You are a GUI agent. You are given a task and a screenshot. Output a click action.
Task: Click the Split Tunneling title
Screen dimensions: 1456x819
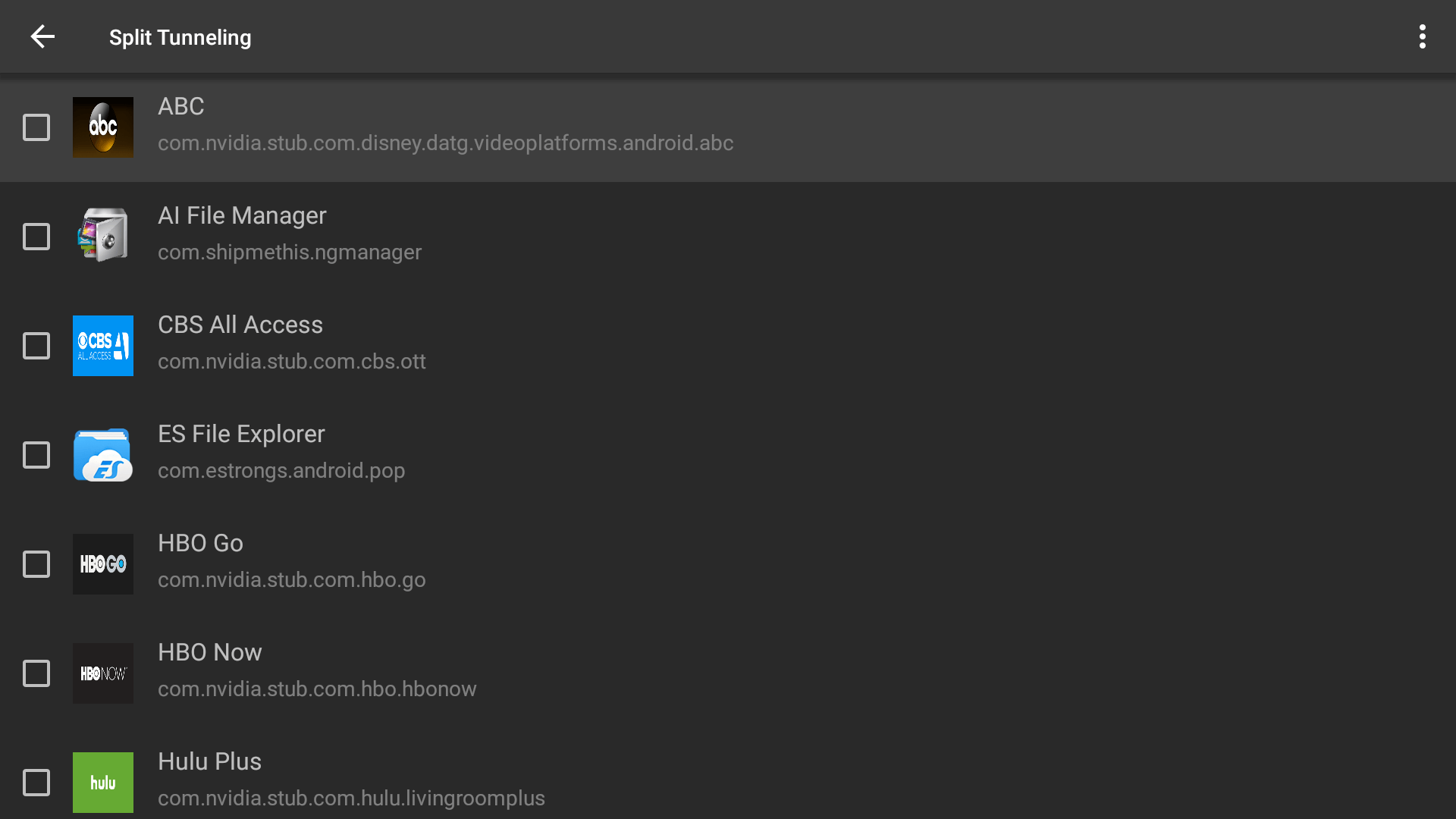pyautogui.click(x=180, y=37)
